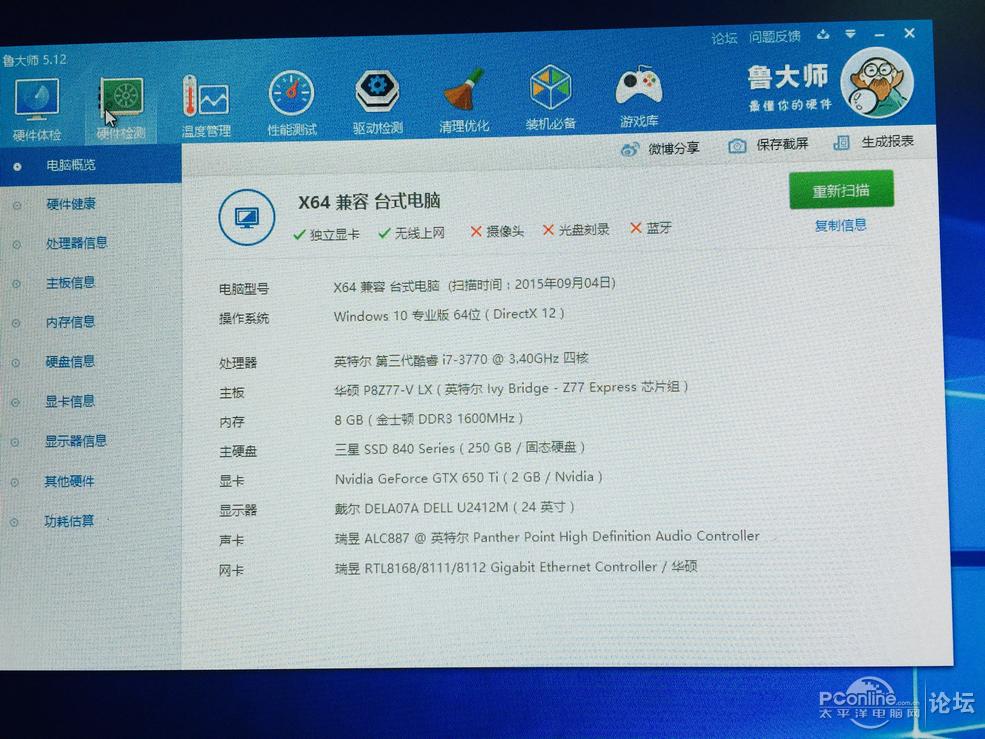Click the Windows 10 专业版 64位 value
The width and height of the screenshot is (985, 739).
point(449,314)
